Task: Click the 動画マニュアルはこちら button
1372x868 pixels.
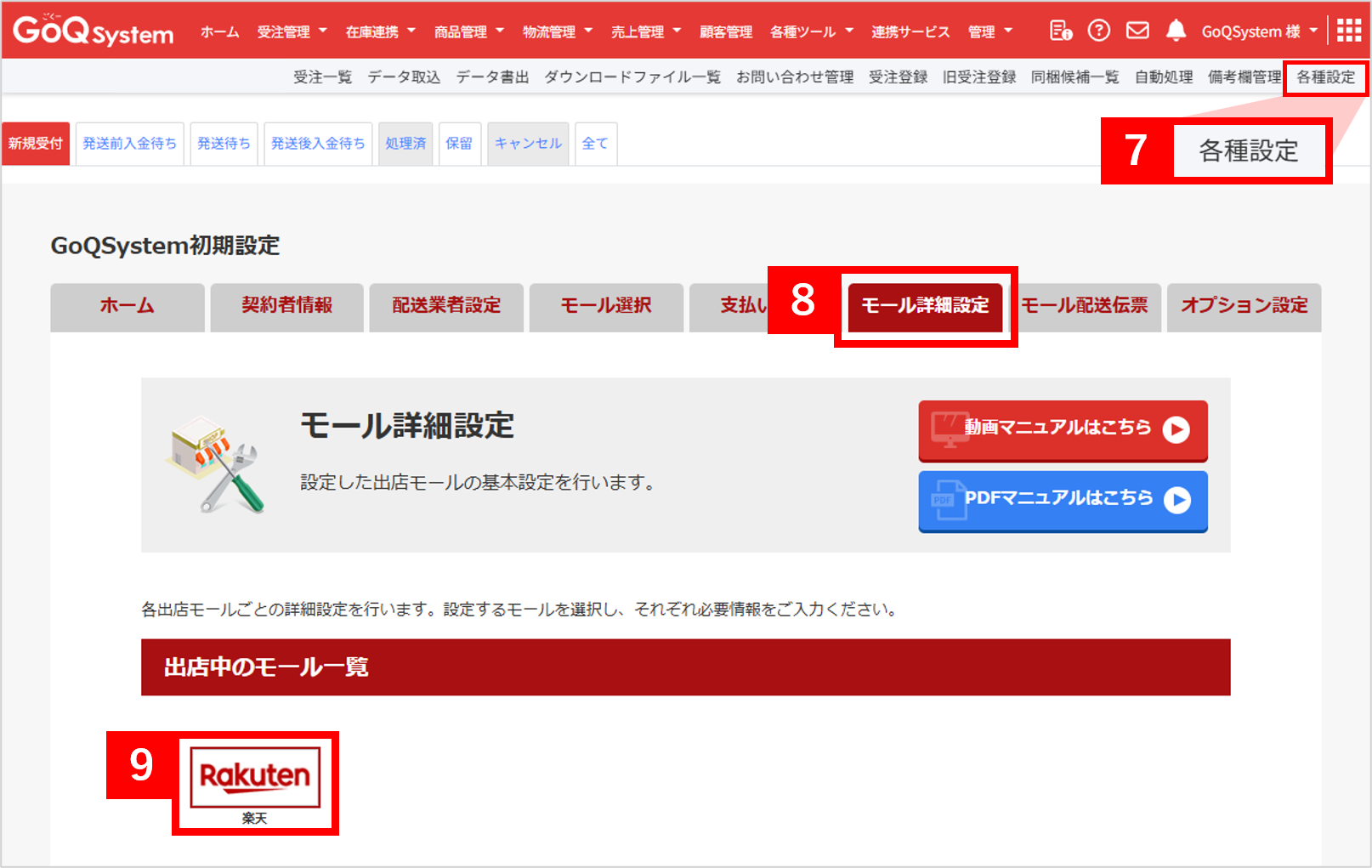Action: [x=1062, y=431]
